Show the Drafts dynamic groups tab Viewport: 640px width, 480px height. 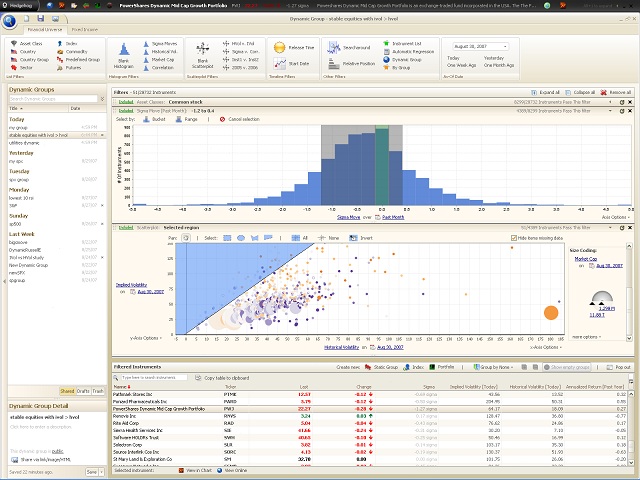click(83, 391)
